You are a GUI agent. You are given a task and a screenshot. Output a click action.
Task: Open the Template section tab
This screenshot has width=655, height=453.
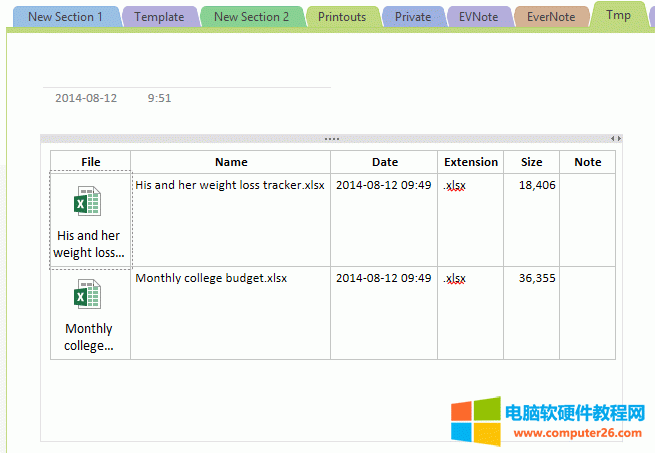(x=159, y=17)
